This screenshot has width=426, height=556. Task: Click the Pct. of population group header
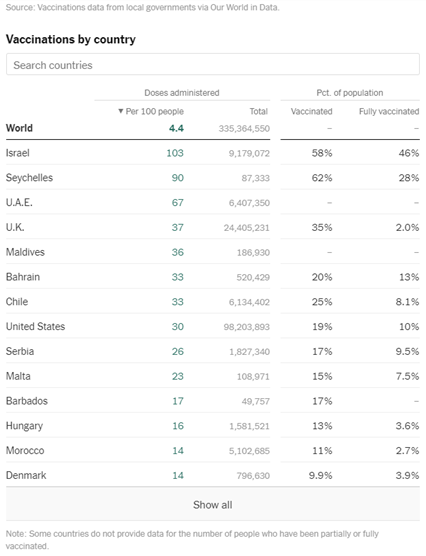tap(350, 93)
